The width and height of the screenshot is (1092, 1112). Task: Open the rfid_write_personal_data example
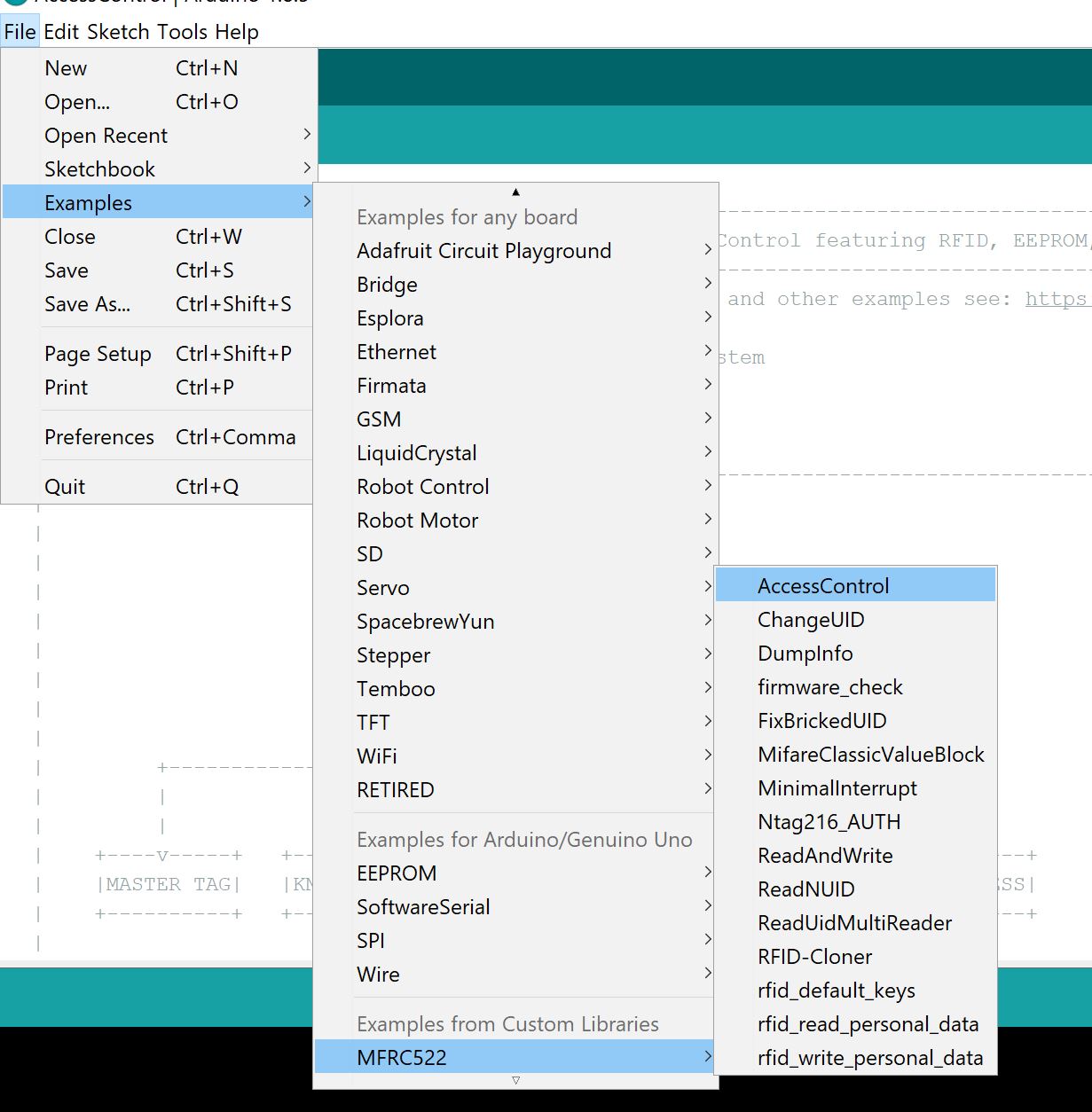point(856,1058)
